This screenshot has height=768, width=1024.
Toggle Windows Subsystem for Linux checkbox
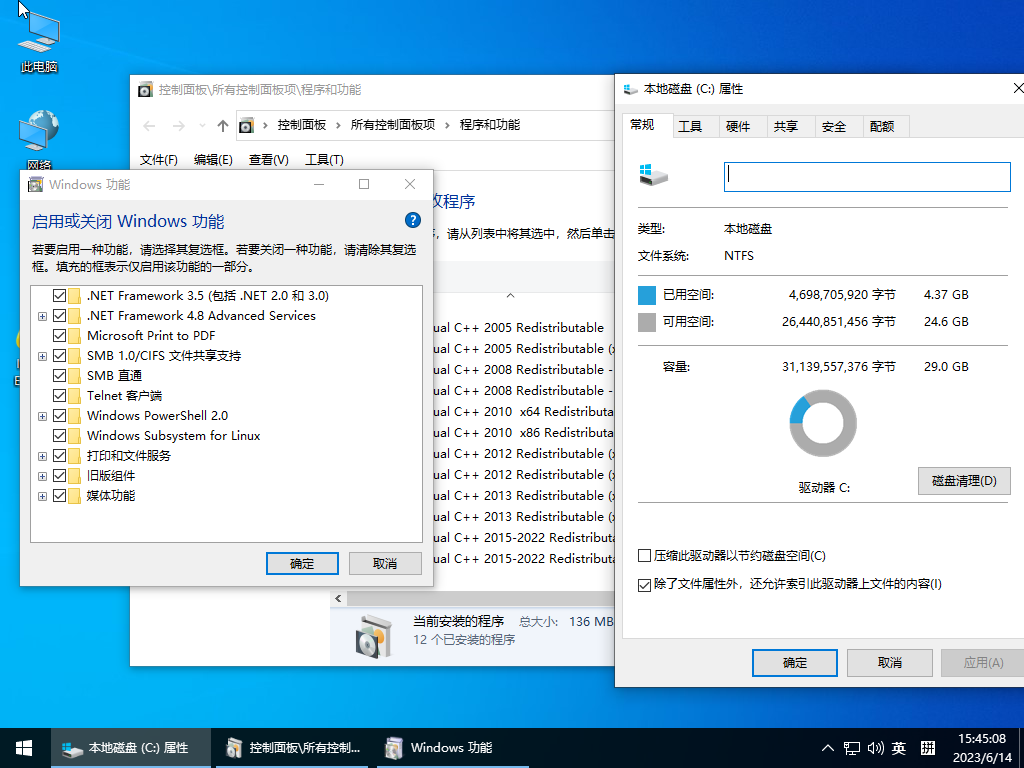[59, 436]
